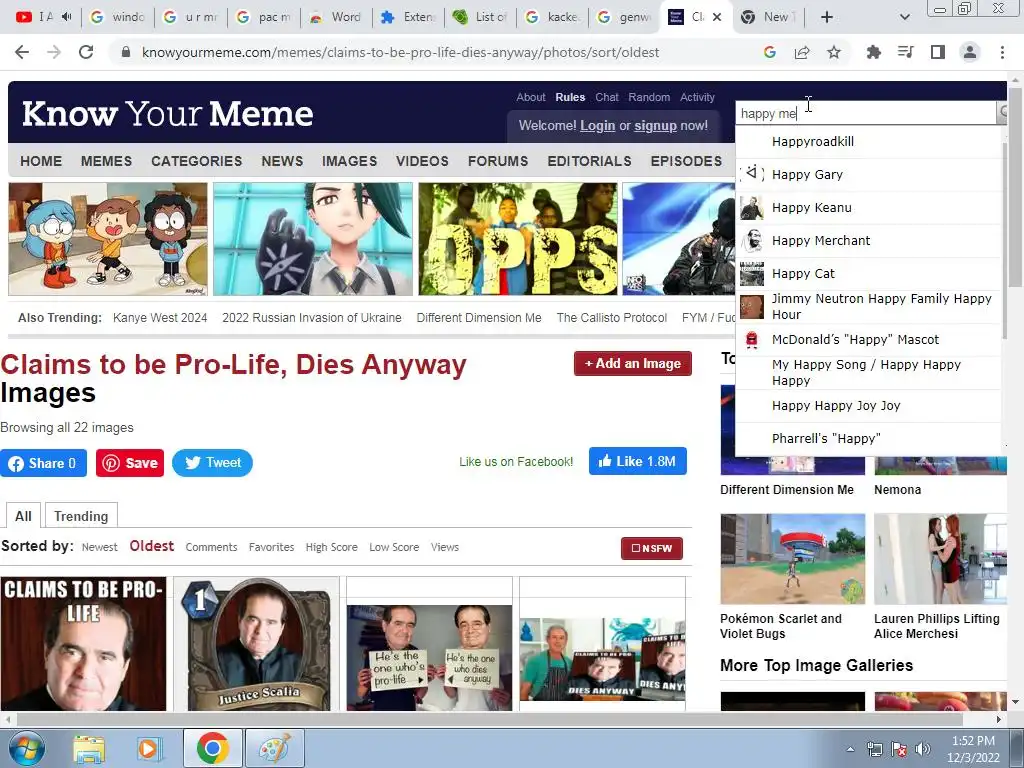Screen dimensions: 1024x768
Task: Sort images by Newest
Action: [x=99, y=547]
